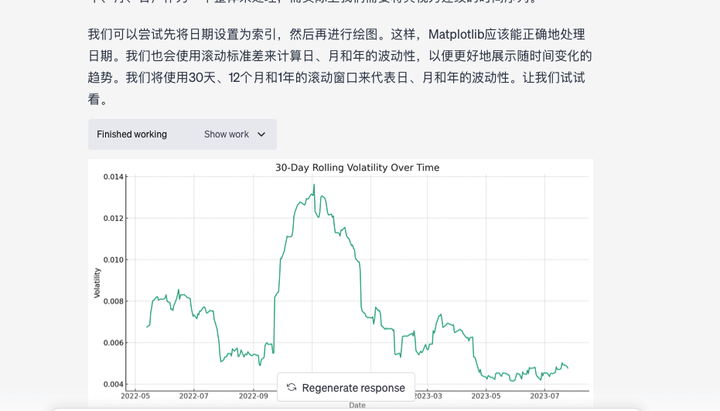This screenshot has height=411, width=720.
Task: Click the '2022-09' date axis label
Action: pos(253,396)
